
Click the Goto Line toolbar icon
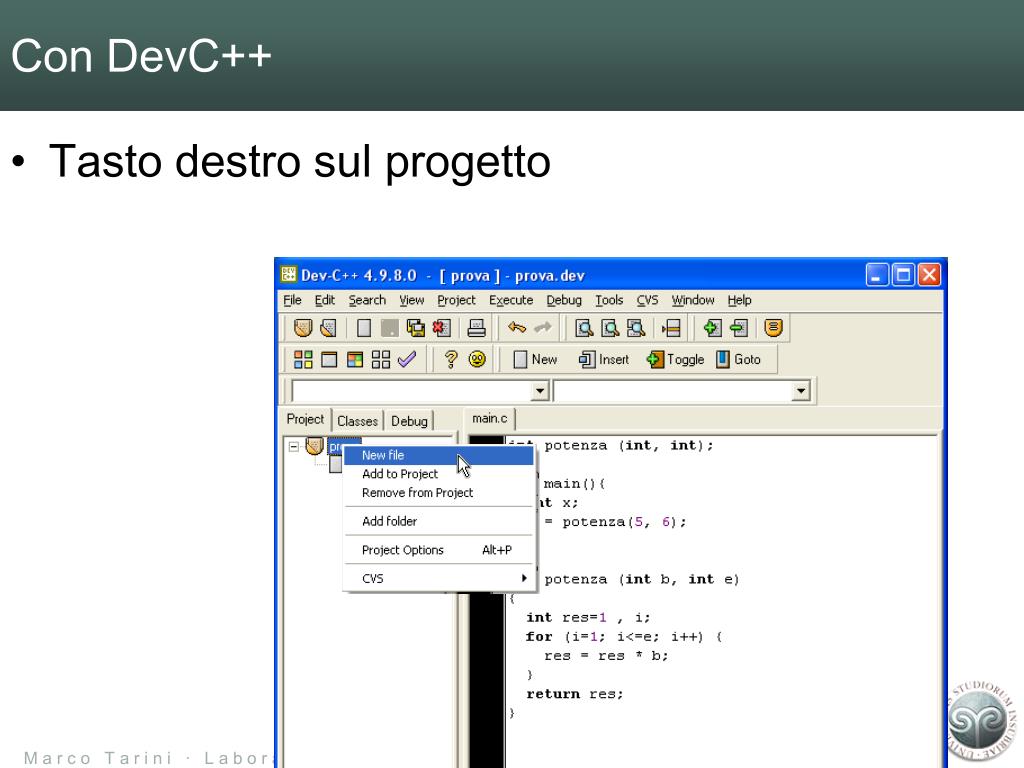(x=671, y=328)
